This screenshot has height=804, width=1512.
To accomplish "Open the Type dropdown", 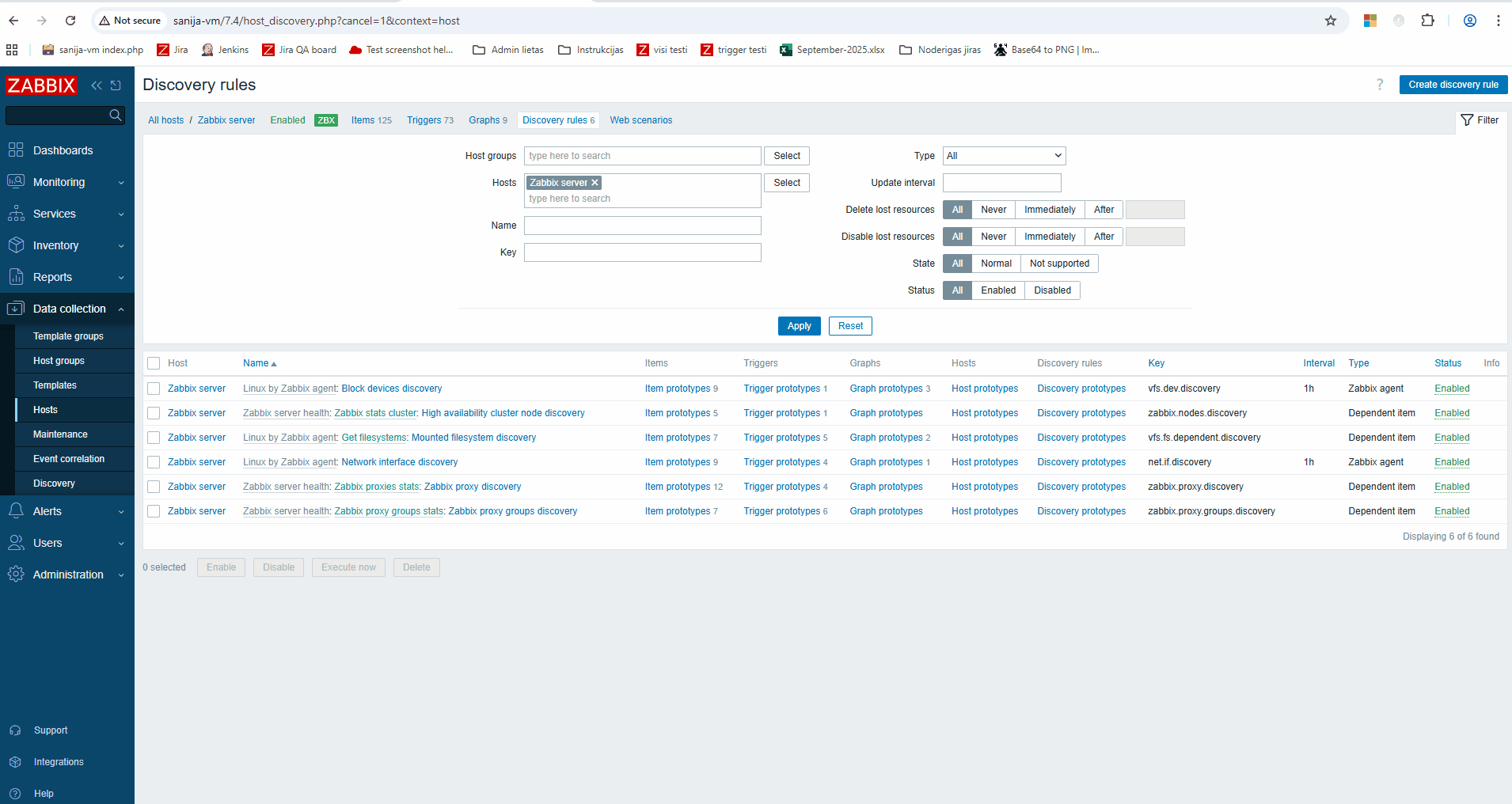I will [x=1004, y=156].
